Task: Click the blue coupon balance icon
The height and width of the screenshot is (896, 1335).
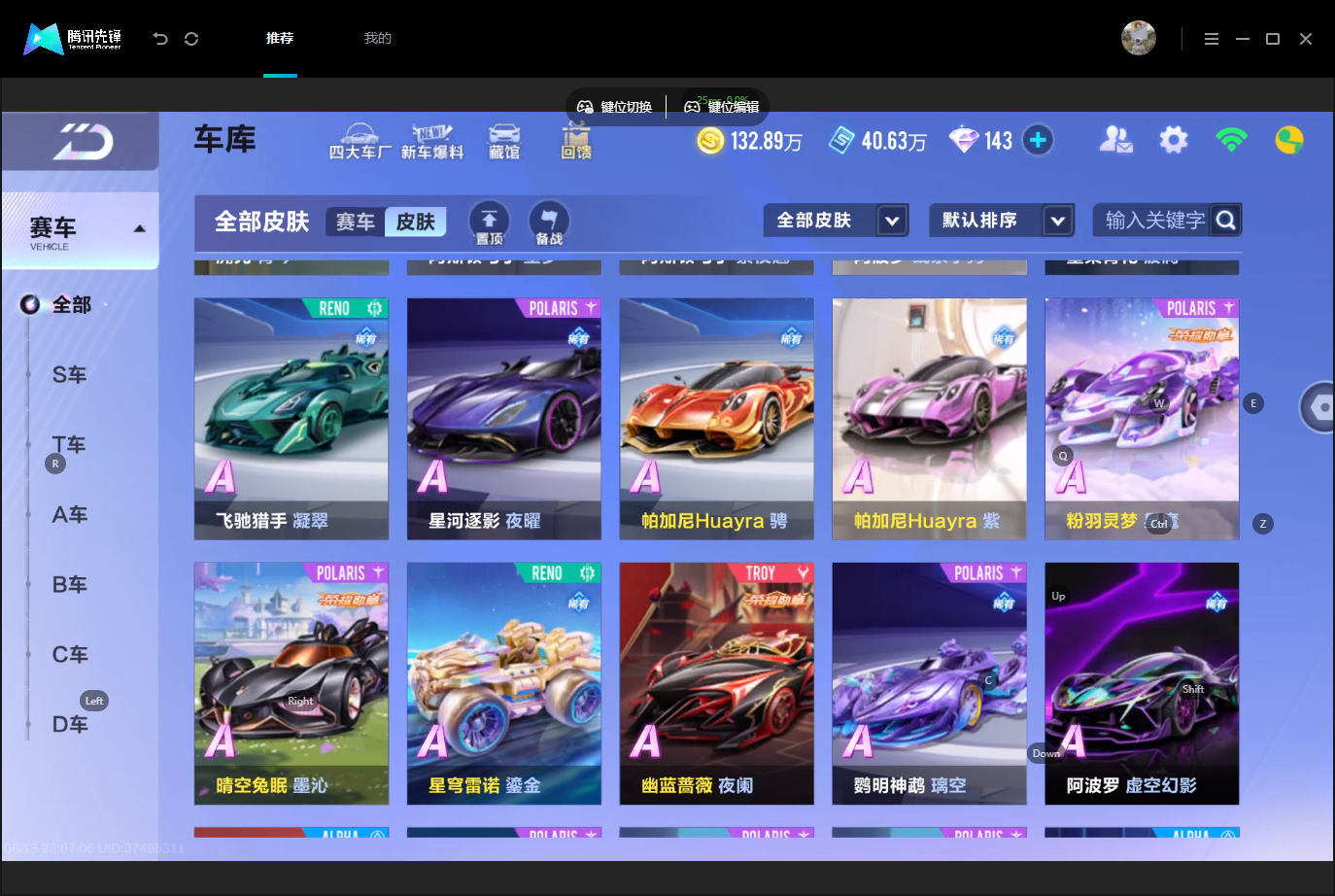Action: (x=841, y=141)
